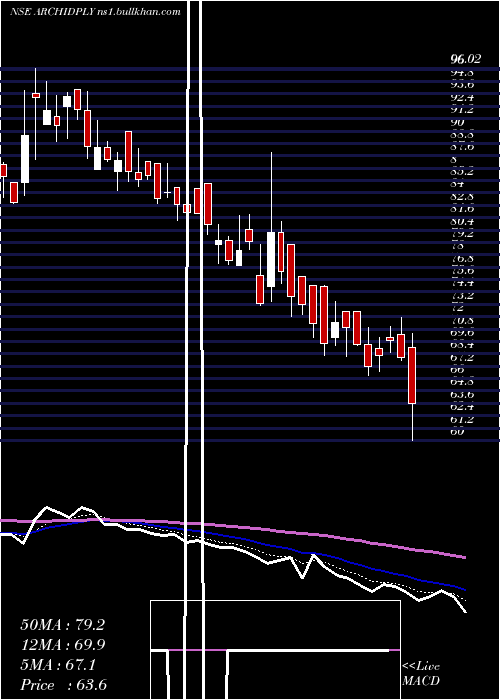
Task: Click the 12MA : 69.9 readout
Action: point(63,645)
